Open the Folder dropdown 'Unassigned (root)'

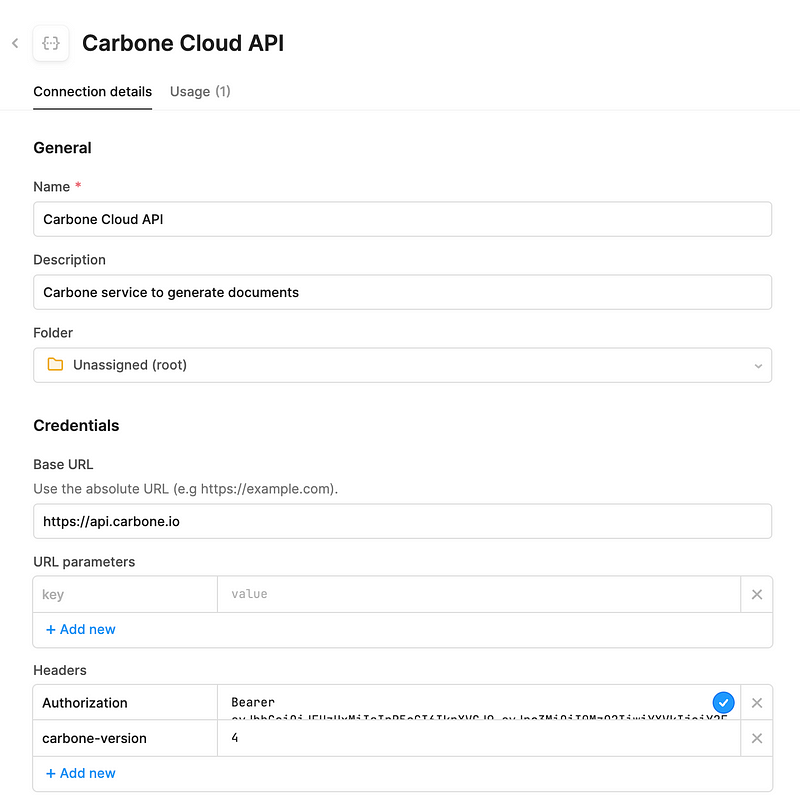tap(402, 365)
